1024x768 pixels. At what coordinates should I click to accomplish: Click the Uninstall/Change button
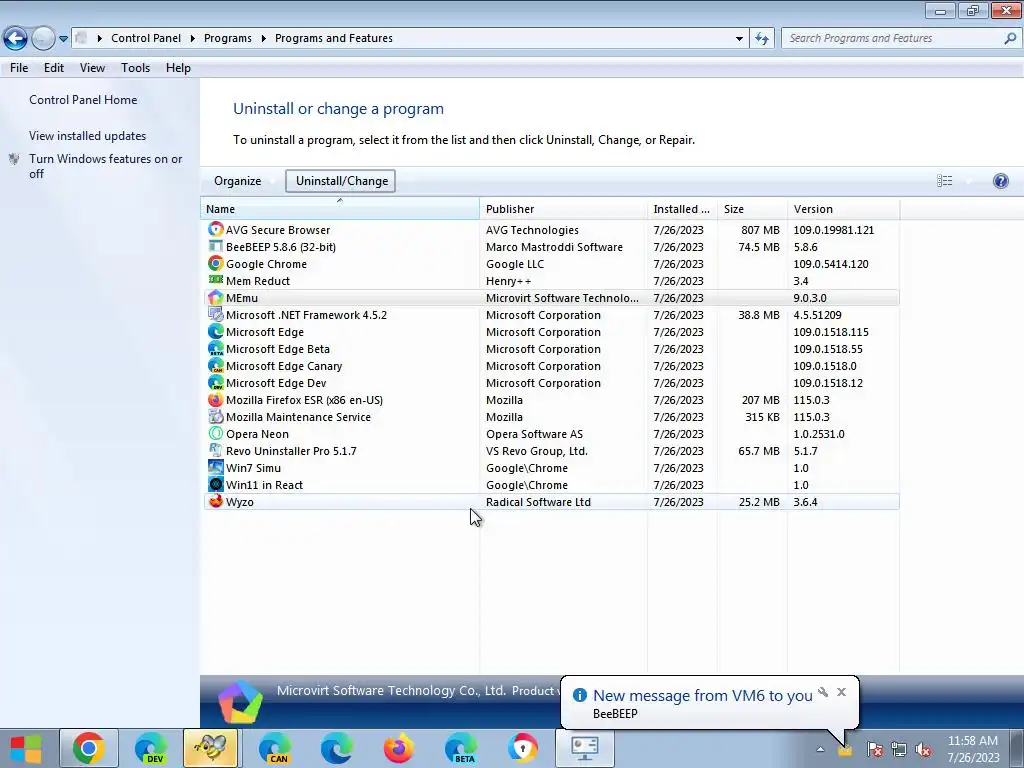(x=341, y=181)
